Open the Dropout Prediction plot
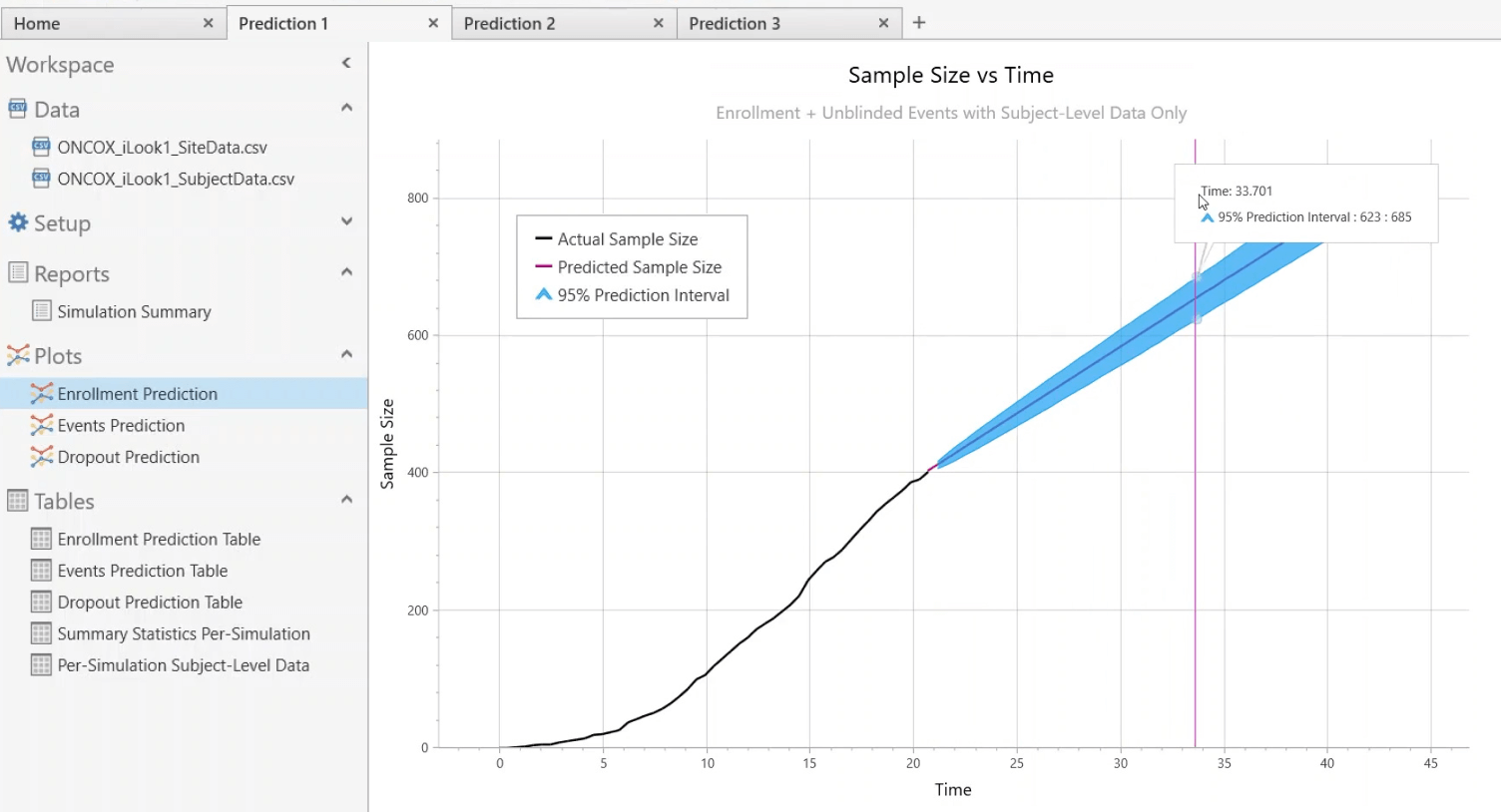This screenshot has width=1501, height=812. [128, 457]
